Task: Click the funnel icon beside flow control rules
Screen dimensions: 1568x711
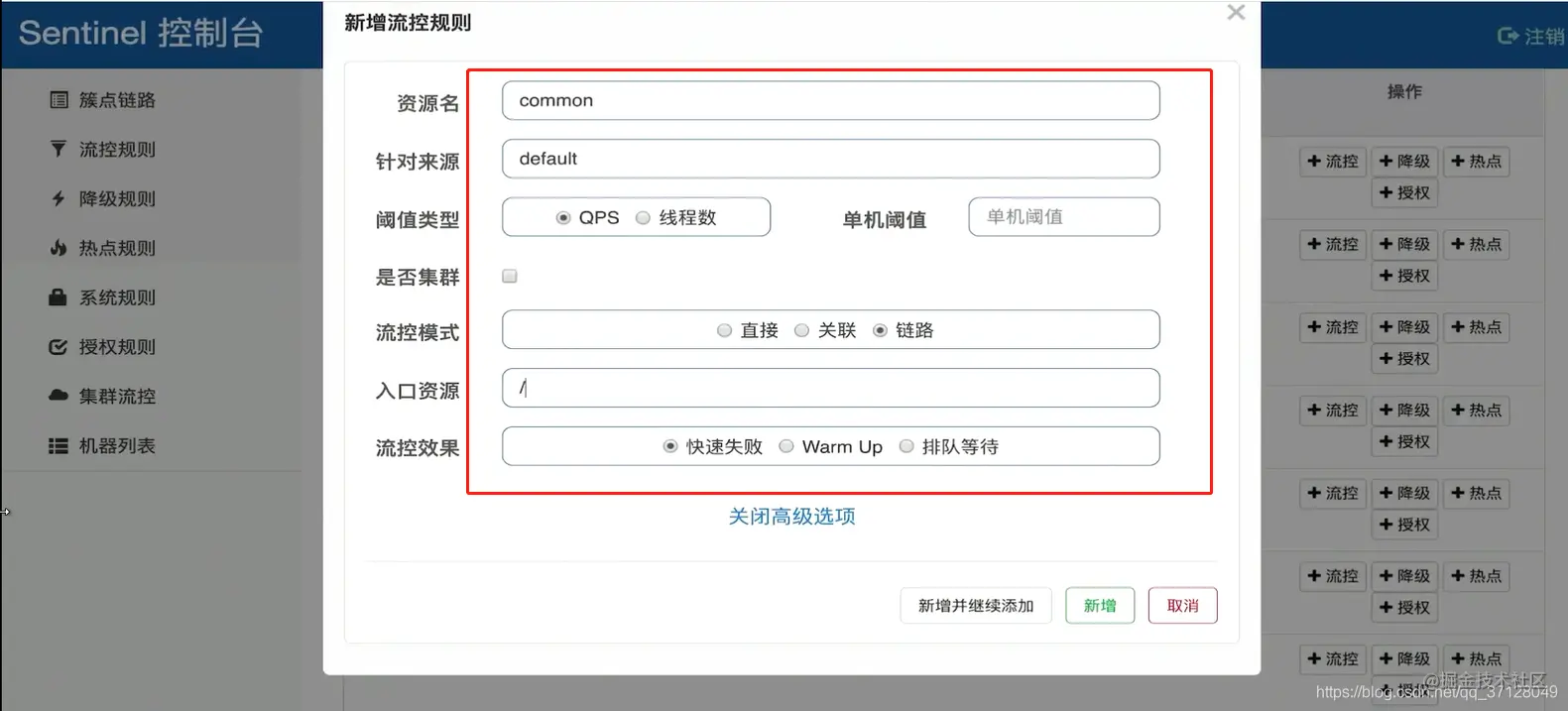Action: (59, 149)
